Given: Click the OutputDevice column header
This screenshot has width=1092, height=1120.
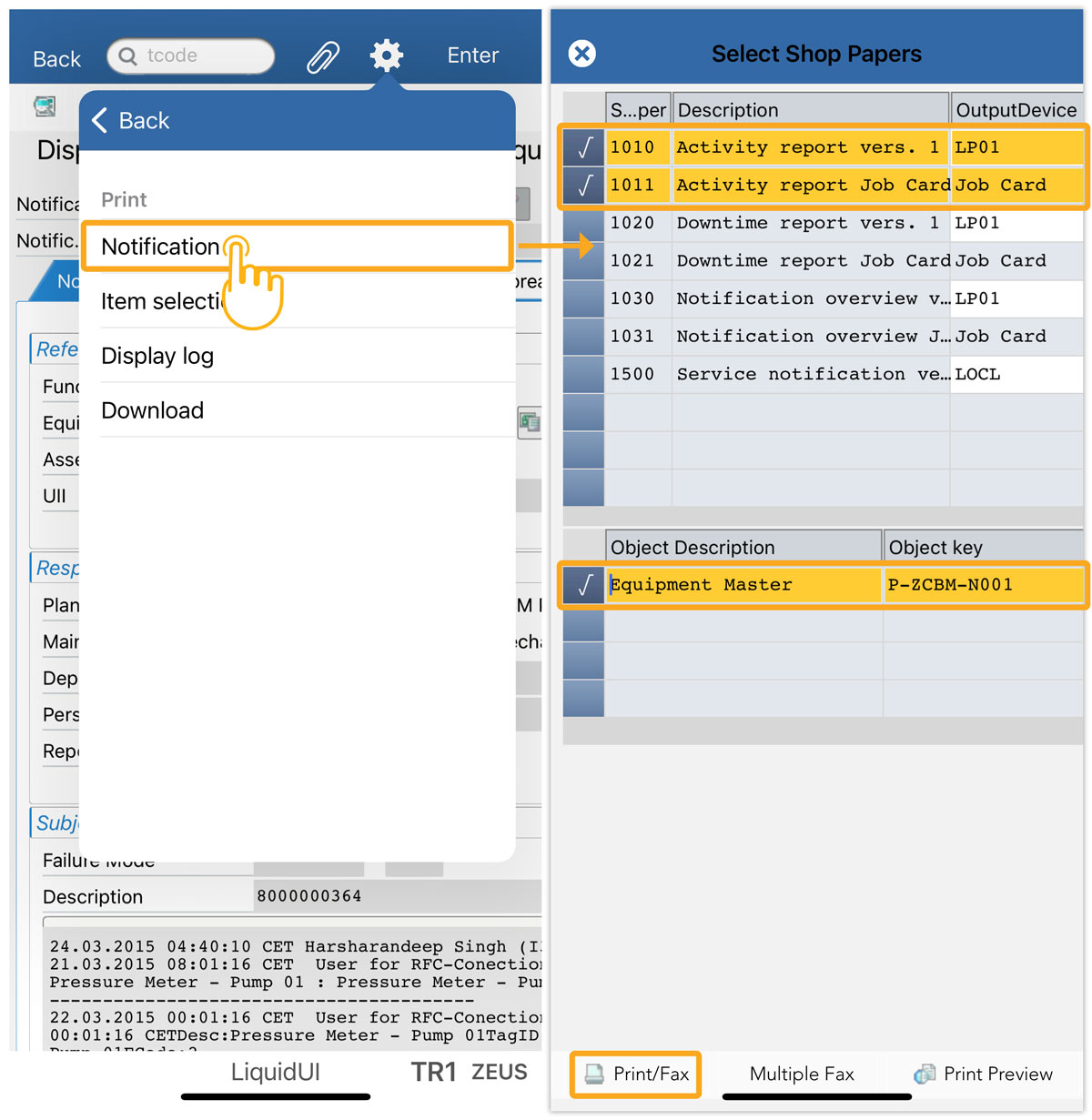Looking at the screenshot, I should (x=1016, y=110).
